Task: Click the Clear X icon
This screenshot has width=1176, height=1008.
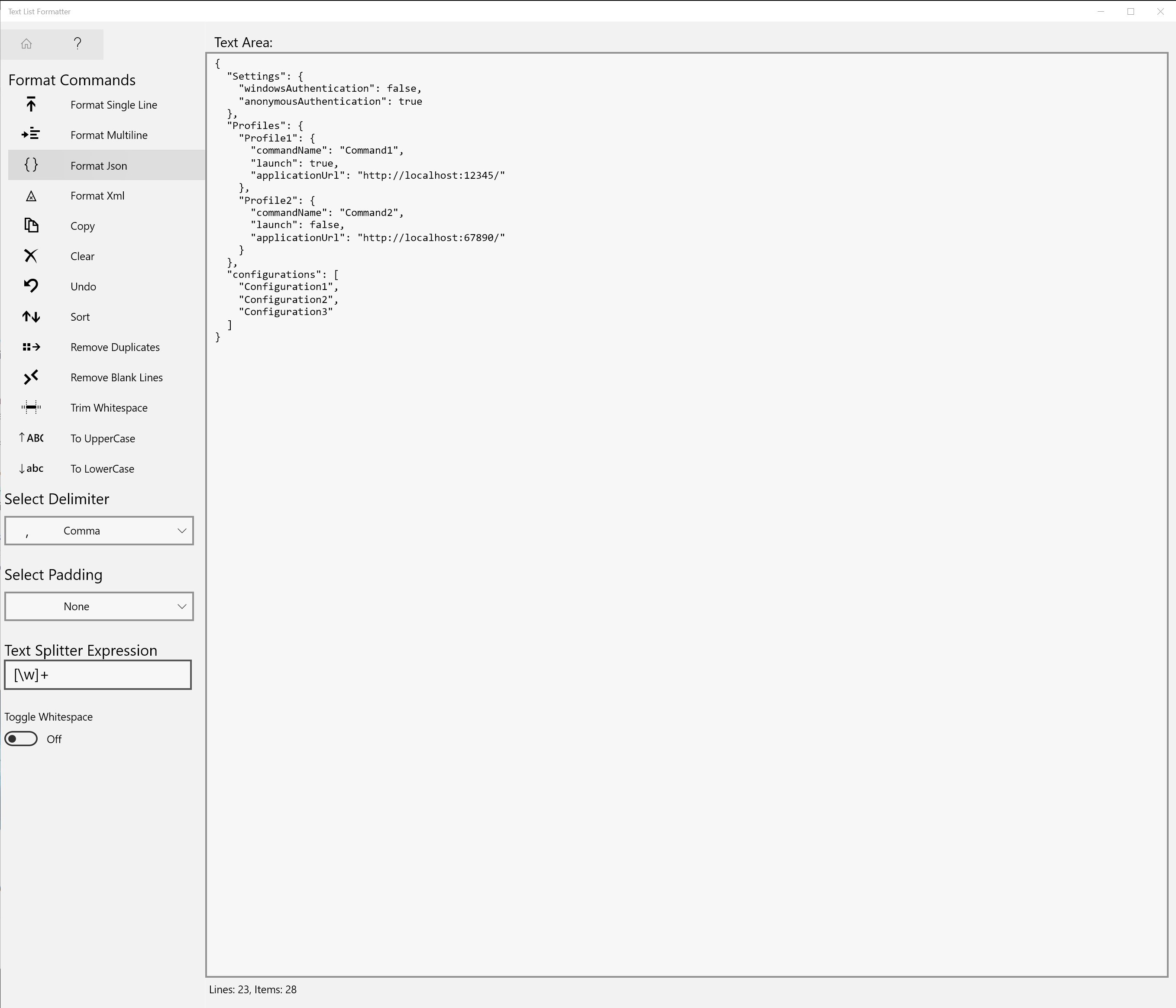Action: pos(31,256)
